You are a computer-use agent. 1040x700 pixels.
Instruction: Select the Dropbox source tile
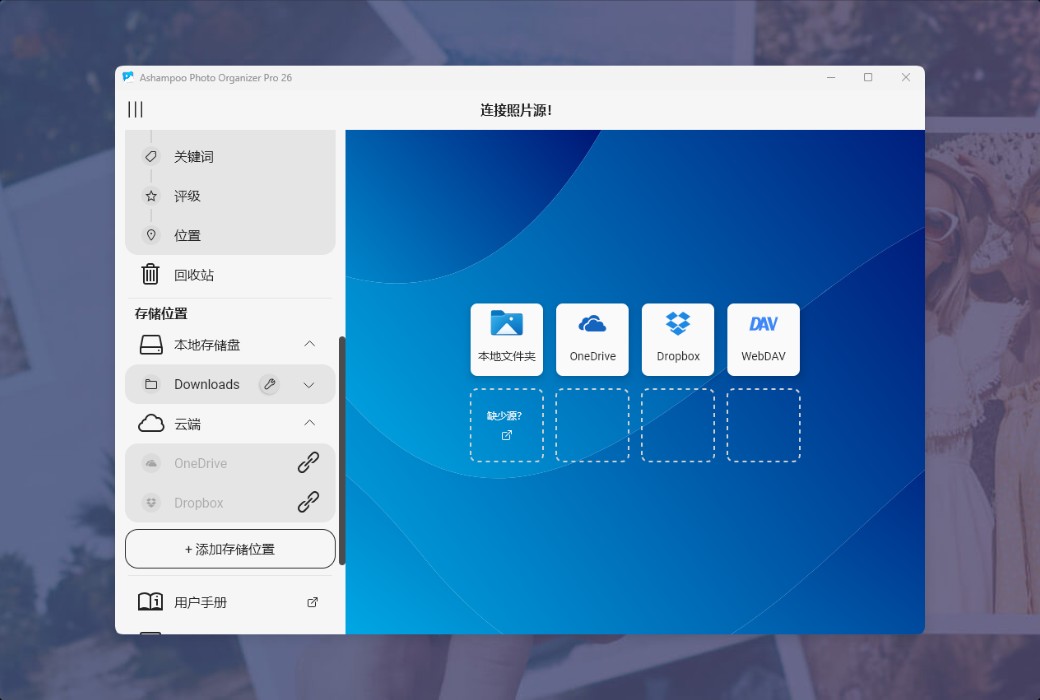pos(678,339)
